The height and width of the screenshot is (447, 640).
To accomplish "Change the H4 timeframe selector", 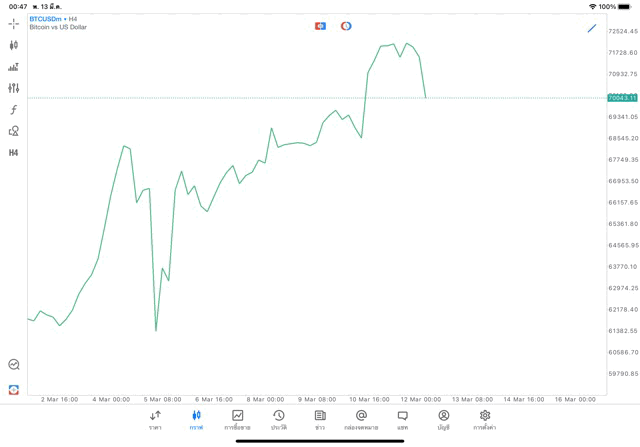I will click(x=14, y=153).
